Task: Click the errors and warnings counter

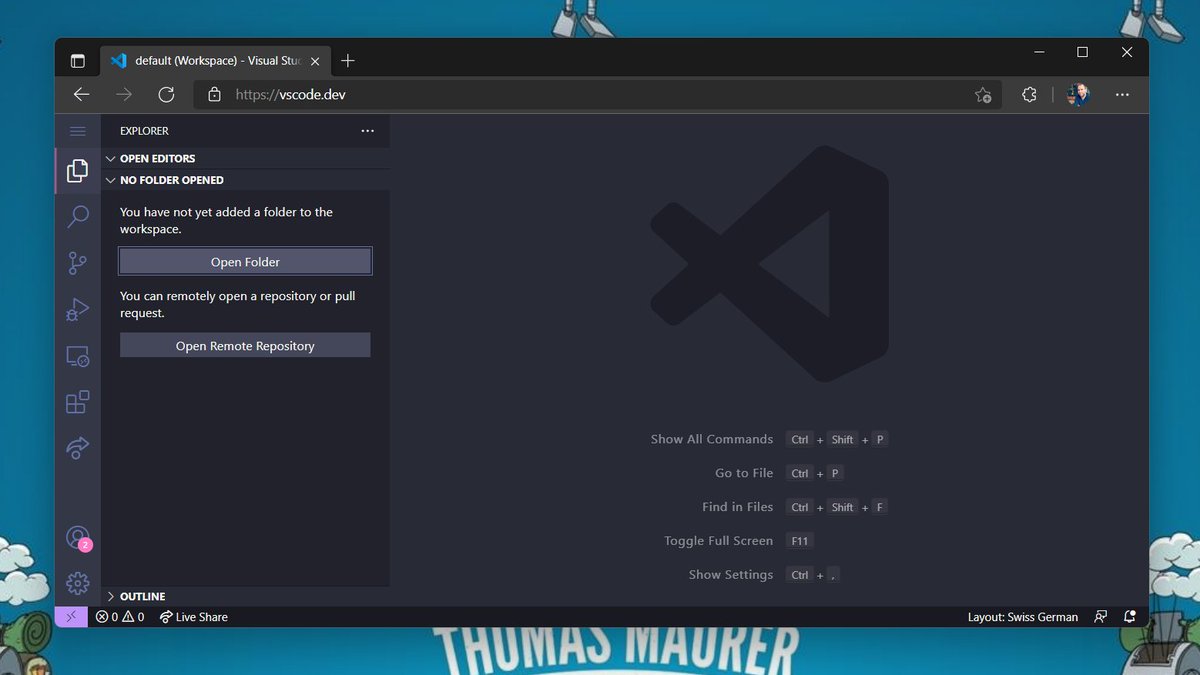Action: point(118,616)
